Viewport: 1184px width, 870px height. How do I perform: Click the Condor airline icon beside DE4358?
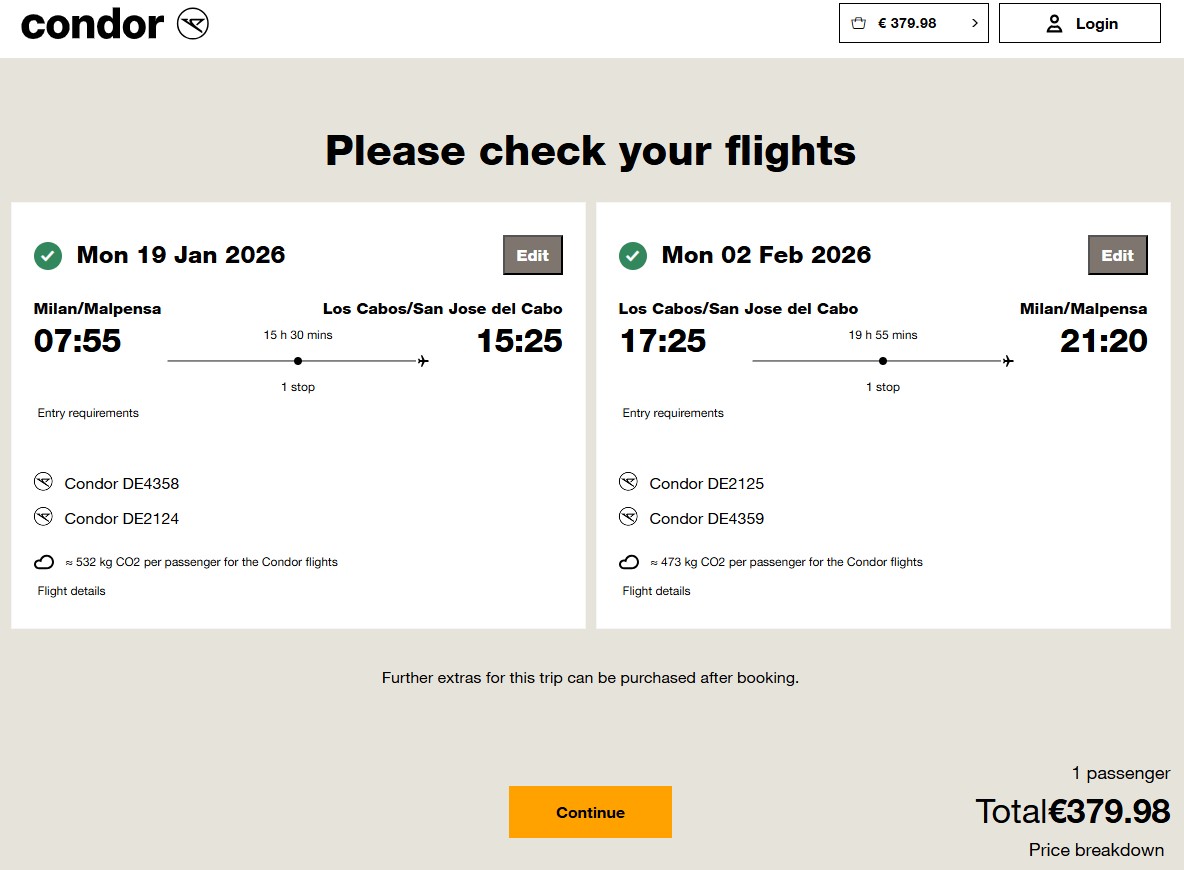43,482
